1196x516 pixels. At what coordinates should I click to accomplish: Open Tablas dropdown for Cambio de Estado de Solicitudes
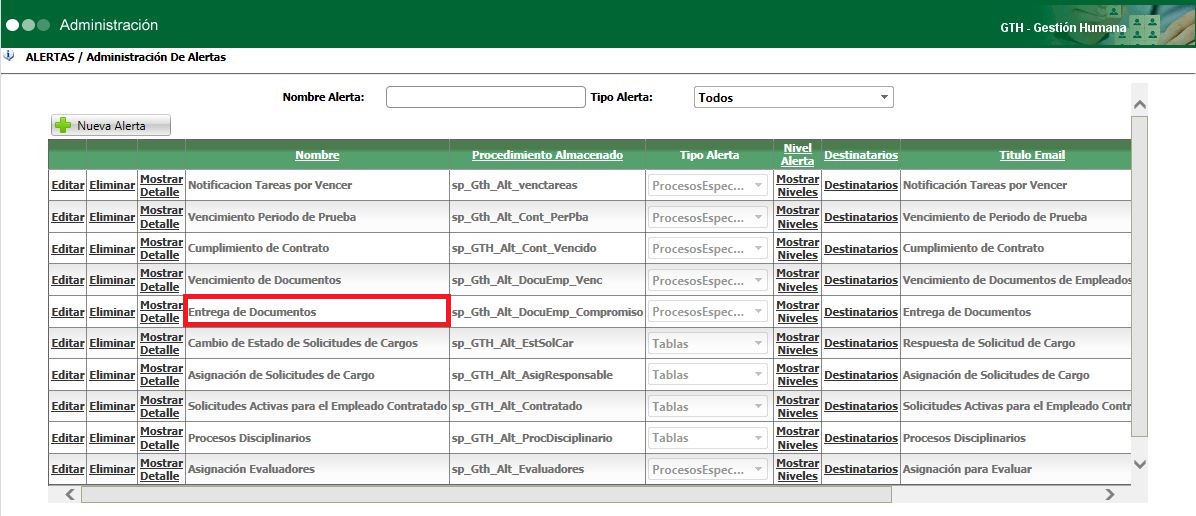709,343
